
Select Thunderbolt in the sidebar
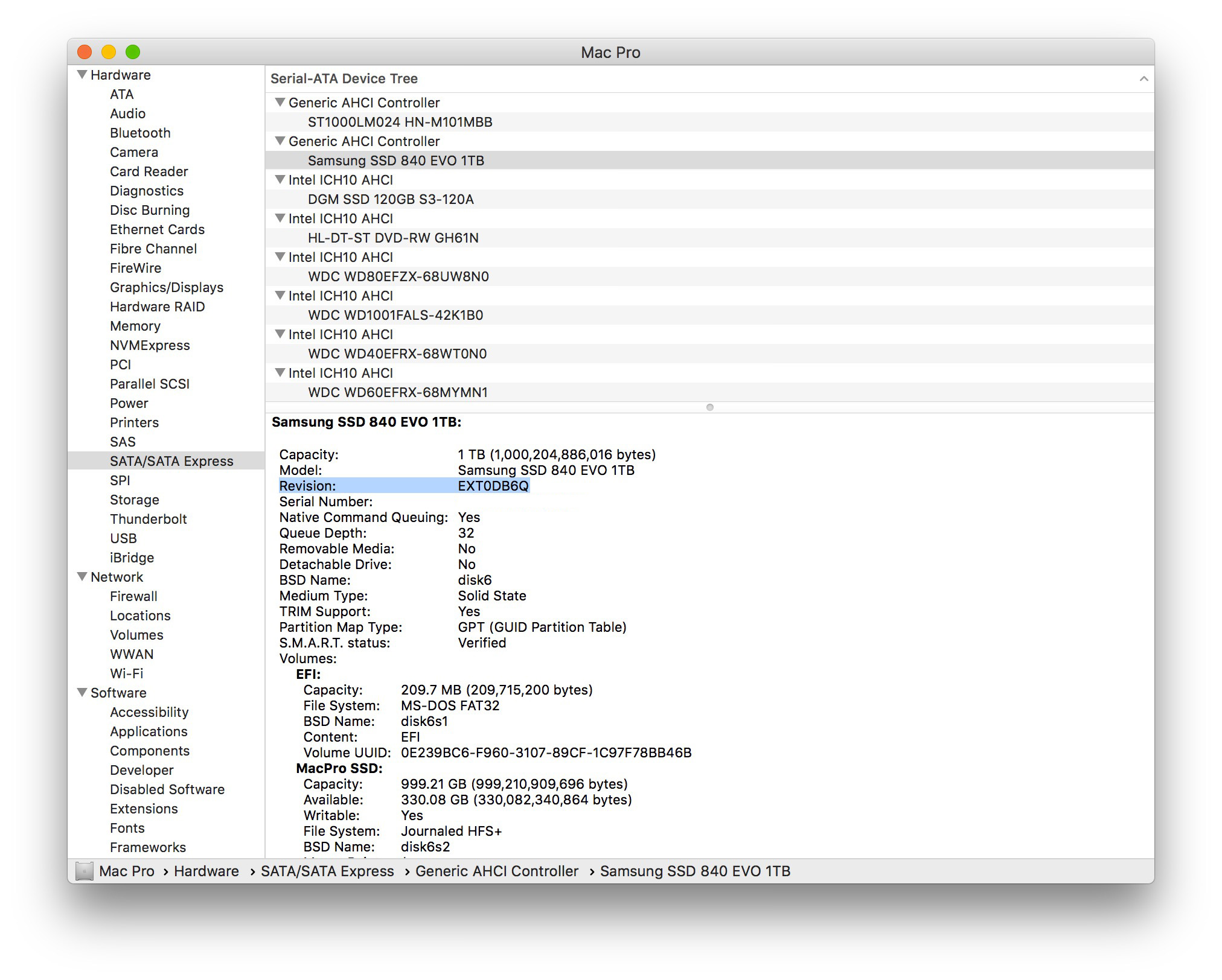point(149,519)
